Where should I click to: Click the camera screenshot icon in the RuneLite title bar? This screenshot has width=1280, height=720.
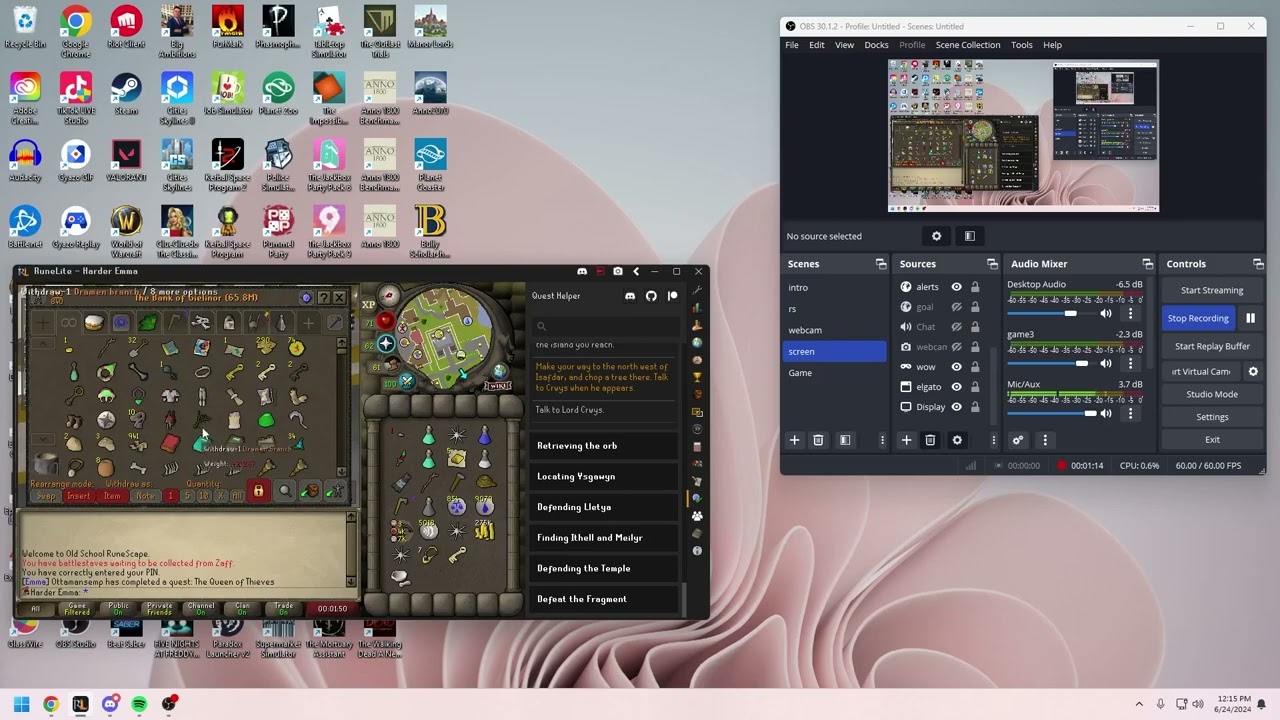[618, 271]
